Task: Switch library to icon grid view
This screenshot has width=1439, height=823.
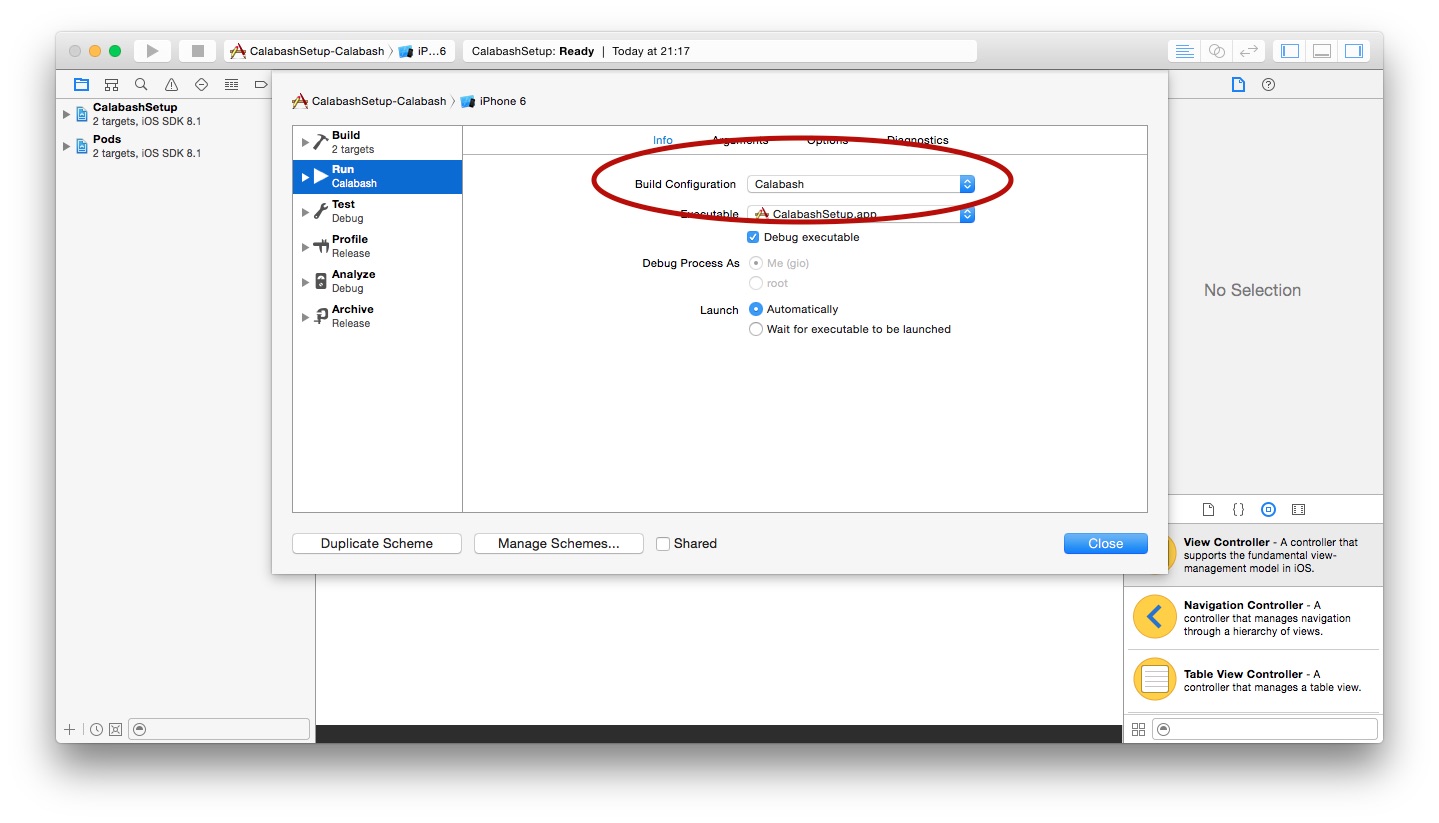Action: tap(1138, 730)
